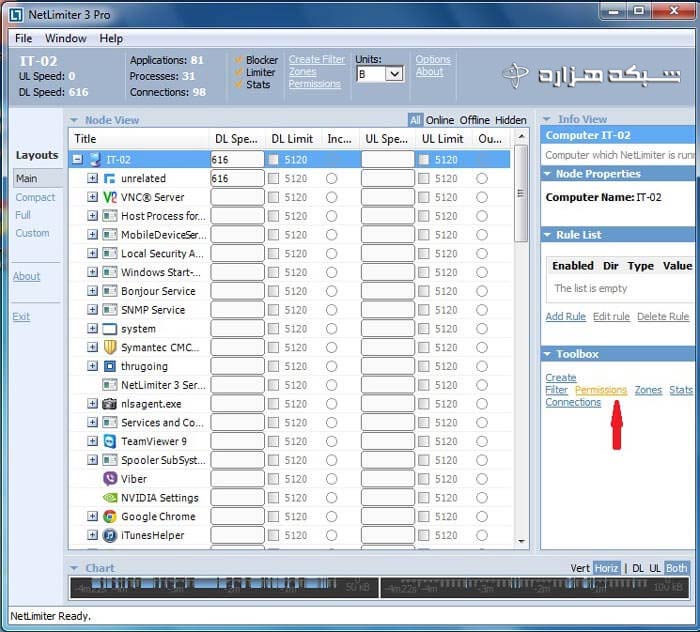The image size is (700, 632).
Task: Click the Create Filter link in header
Action: [317, 59]
